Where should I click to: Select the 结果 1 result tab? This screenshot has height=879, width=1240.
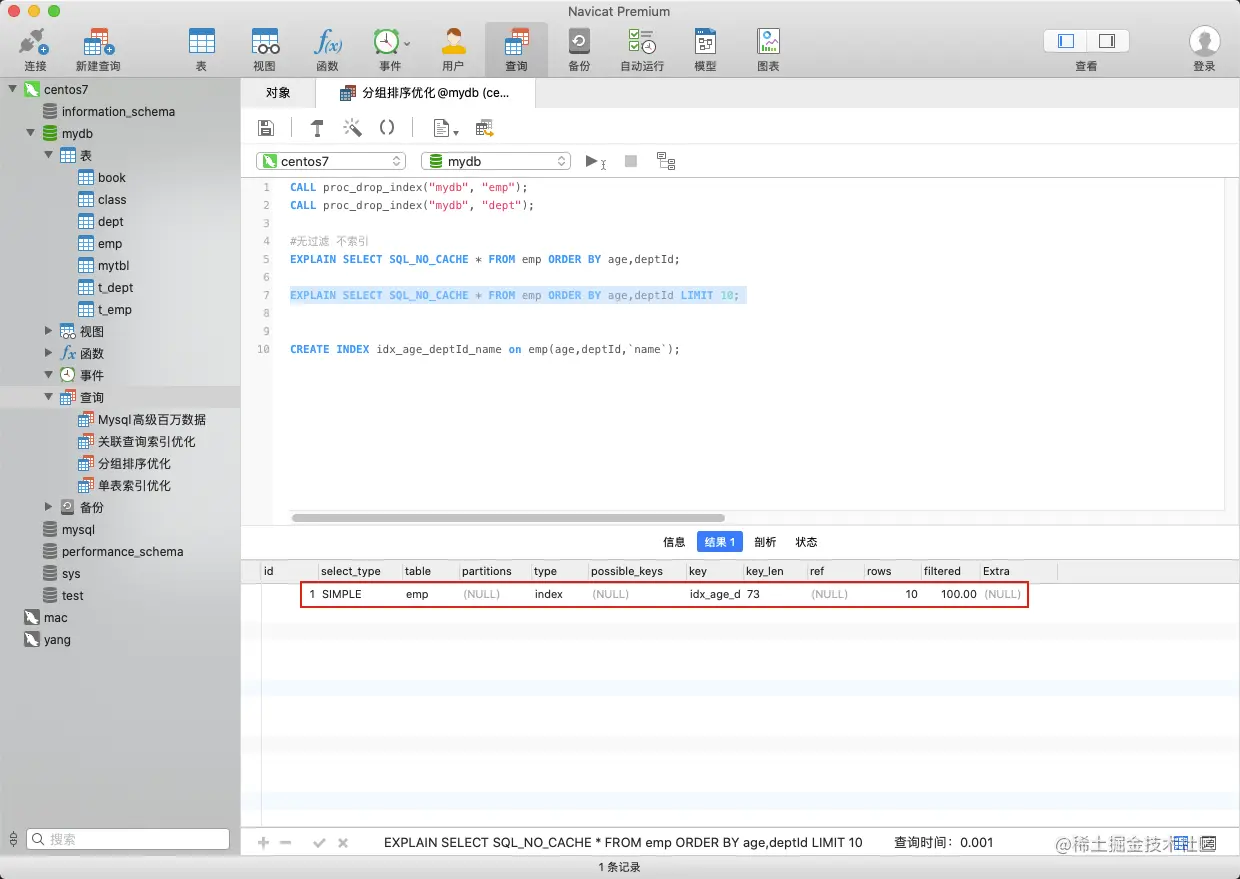[x=720, y=542]
